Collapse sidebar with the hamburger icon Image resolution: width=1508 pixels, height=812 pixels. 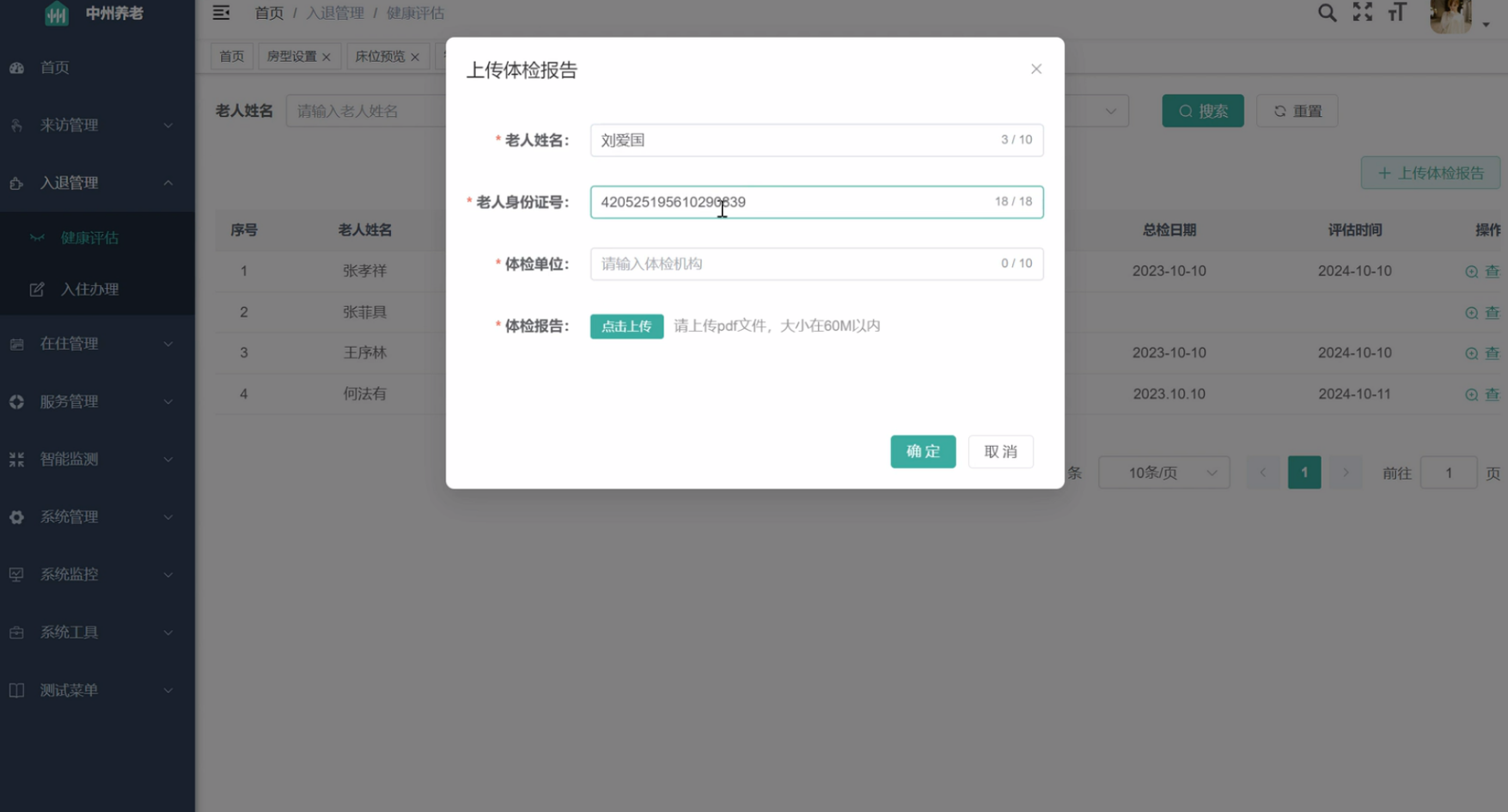point(221,13)
